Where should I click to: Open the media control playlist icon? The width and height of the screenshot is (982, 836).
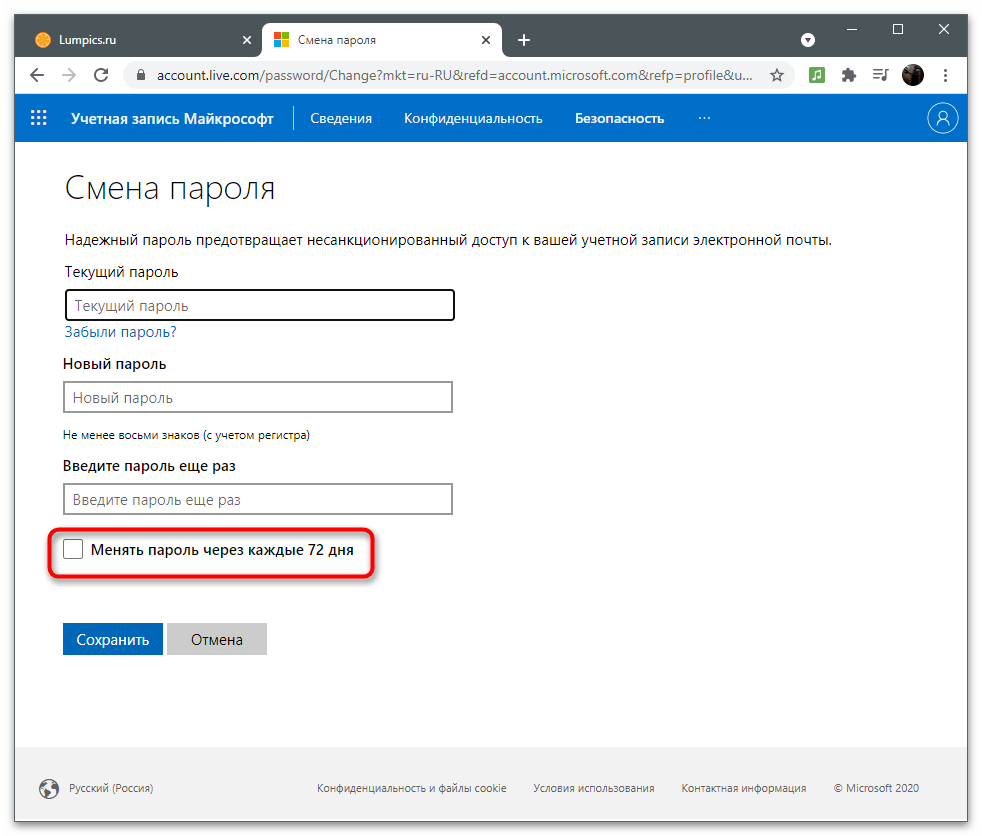881,75
